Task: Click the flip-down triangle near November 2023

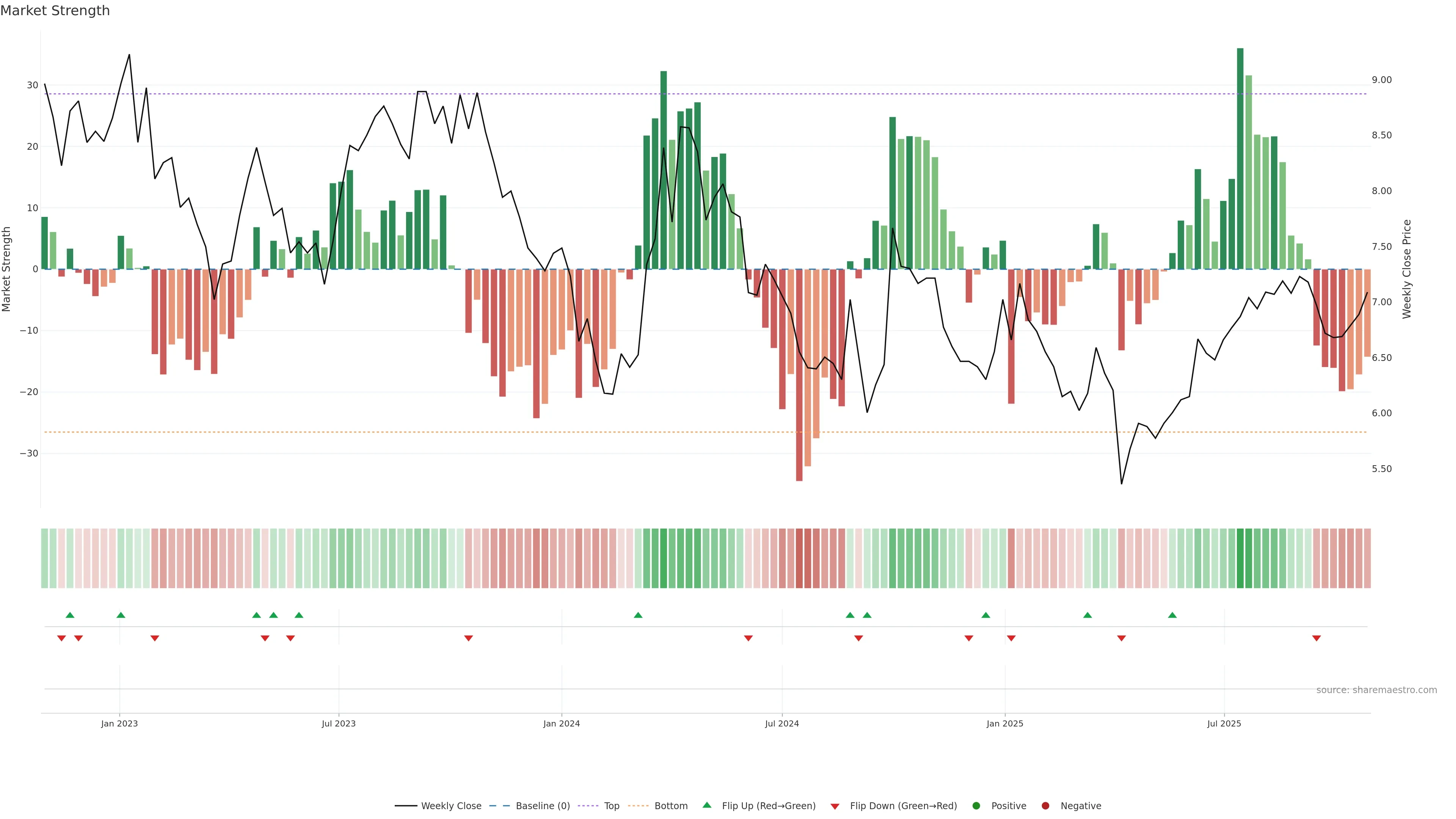Action: (x=469, y=638)
